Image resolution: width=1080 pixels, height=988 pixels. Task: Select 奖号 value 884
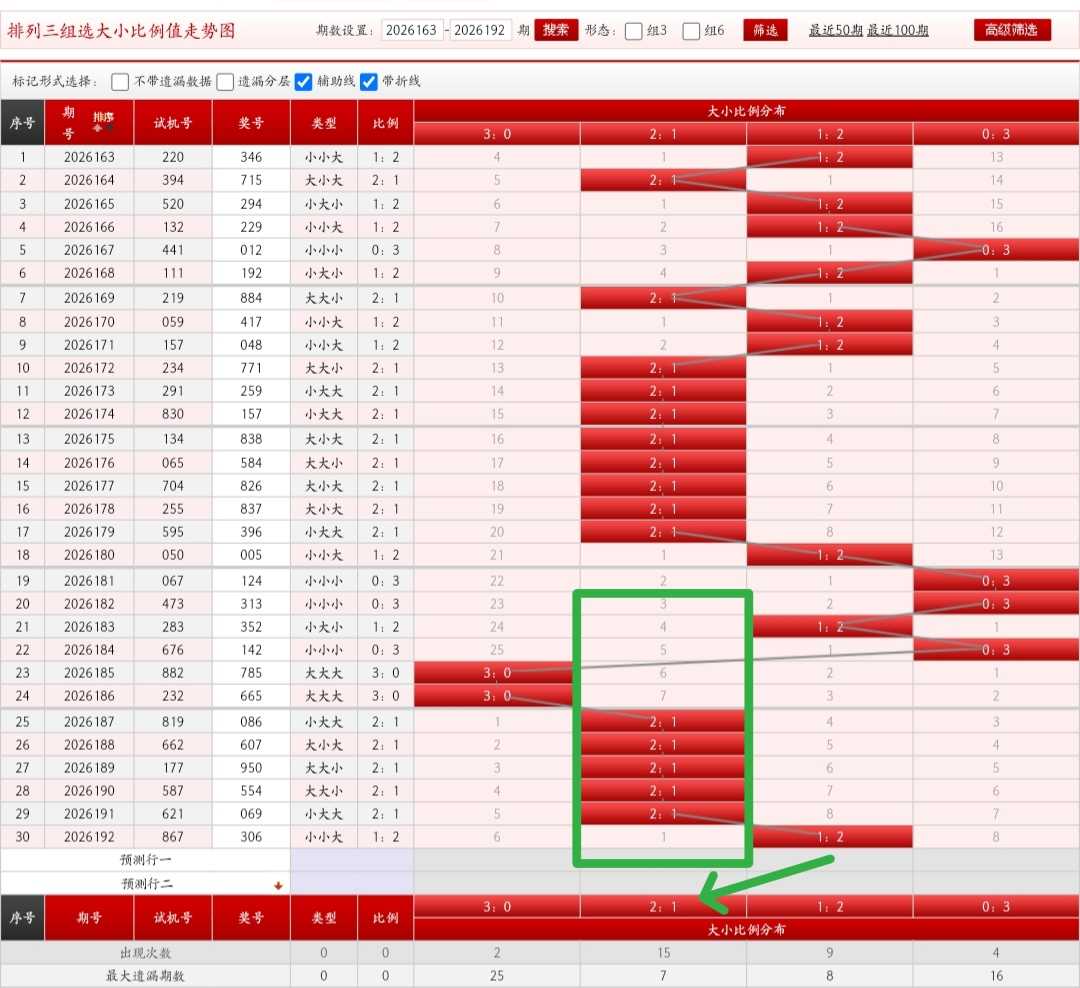(251, 298)
